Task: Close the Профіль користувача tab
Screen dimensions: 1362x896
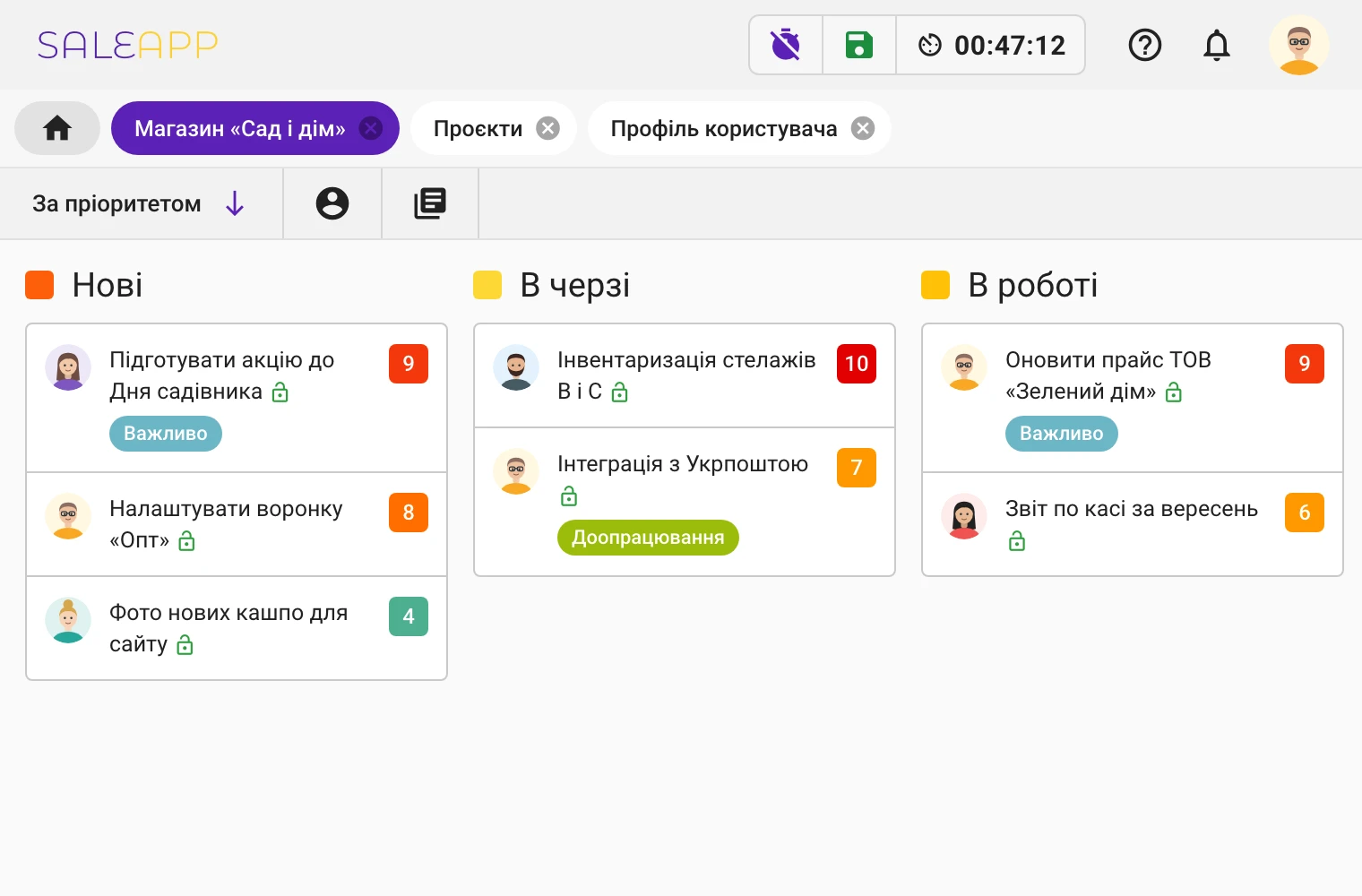Action: pos(863,128)
